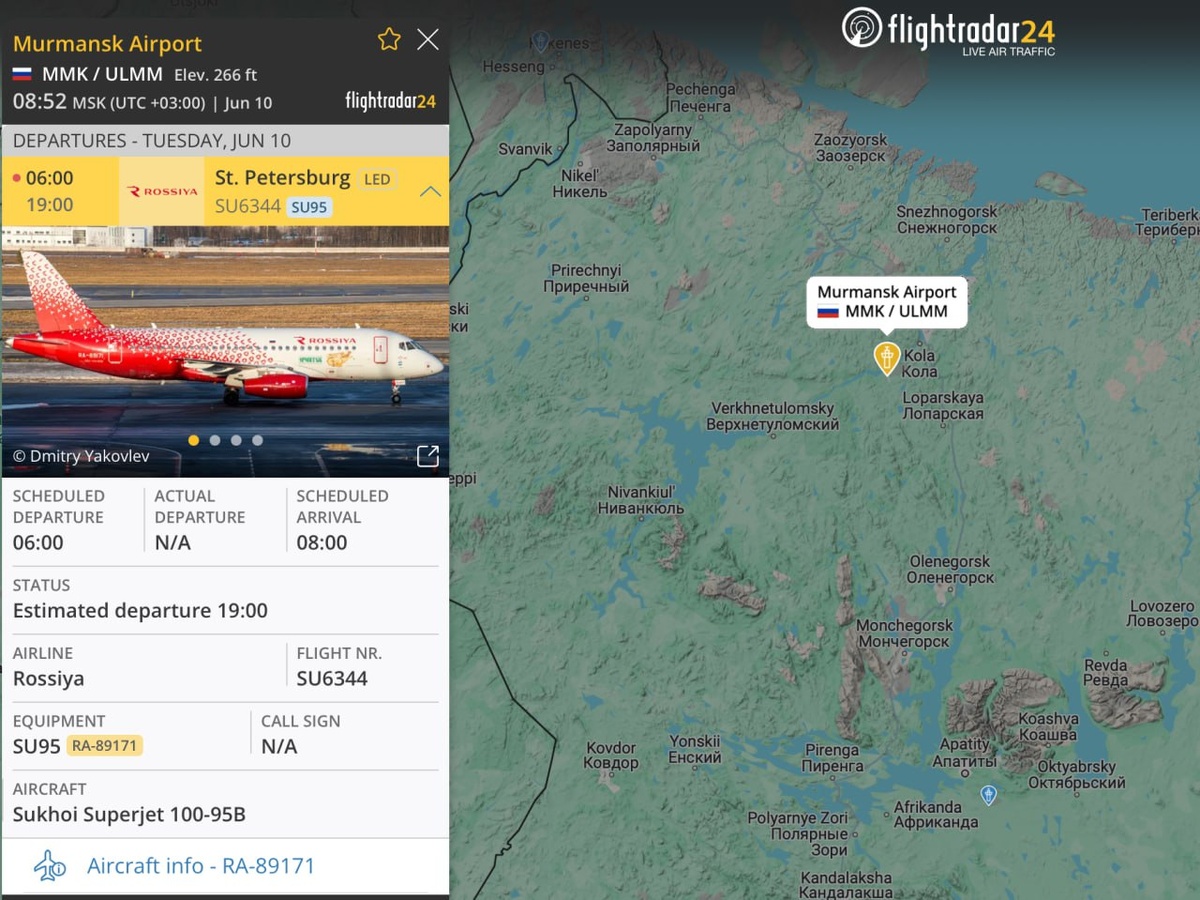
Task: Click the Rossiya airline logo in flight row
Action: (162, 191)
